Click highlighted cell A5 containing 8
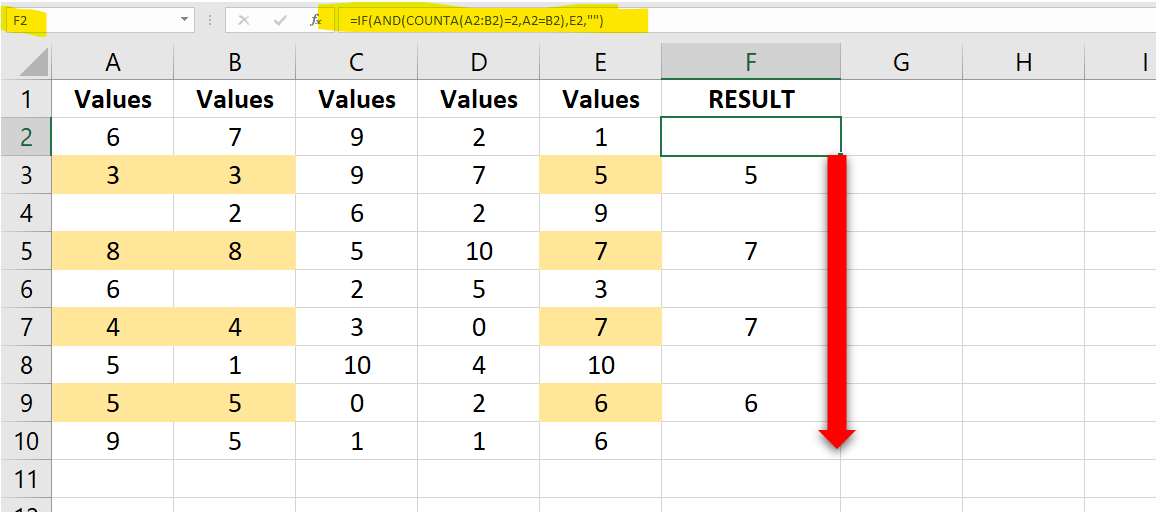This screenshot has height=512, width=1156. [113, 251]
